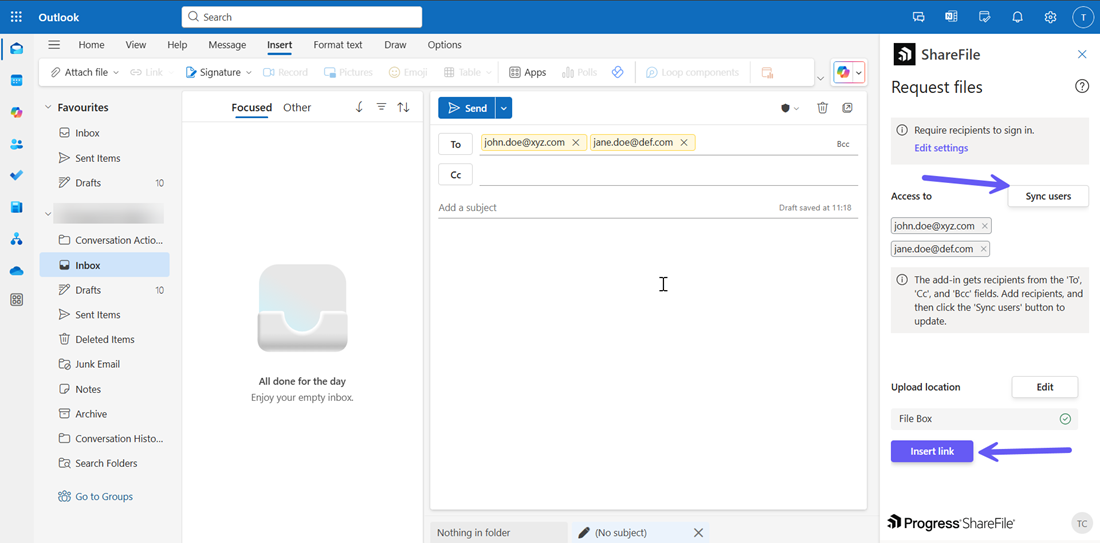
Task: Open Settings gear in header
Action: (x=1050, y=17)
